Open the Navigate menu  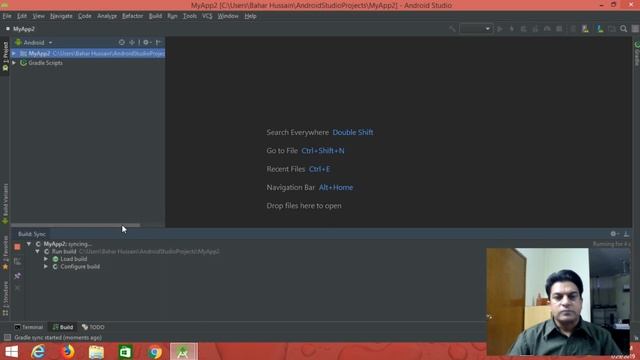coord(61,16)
